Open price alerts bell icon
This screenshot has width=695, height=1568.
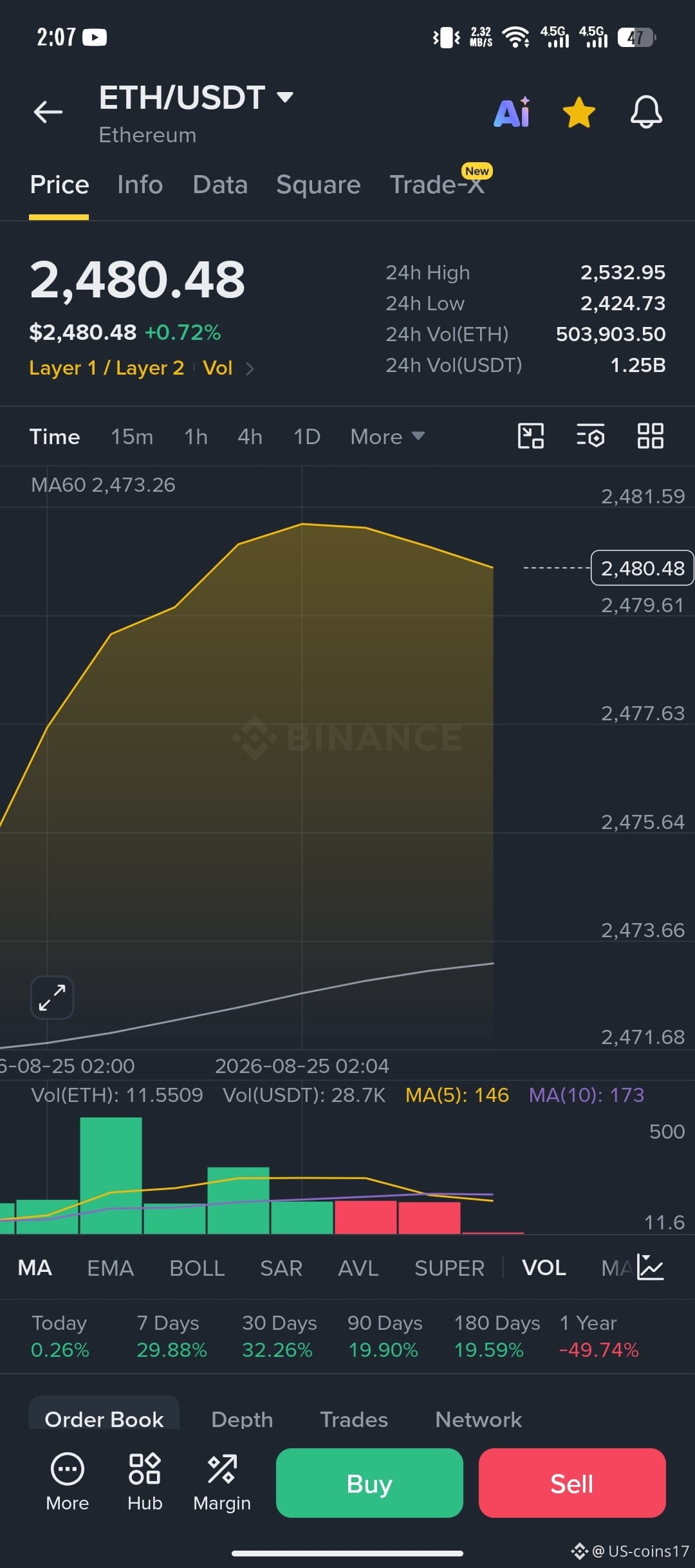click(x=646, y=112)
